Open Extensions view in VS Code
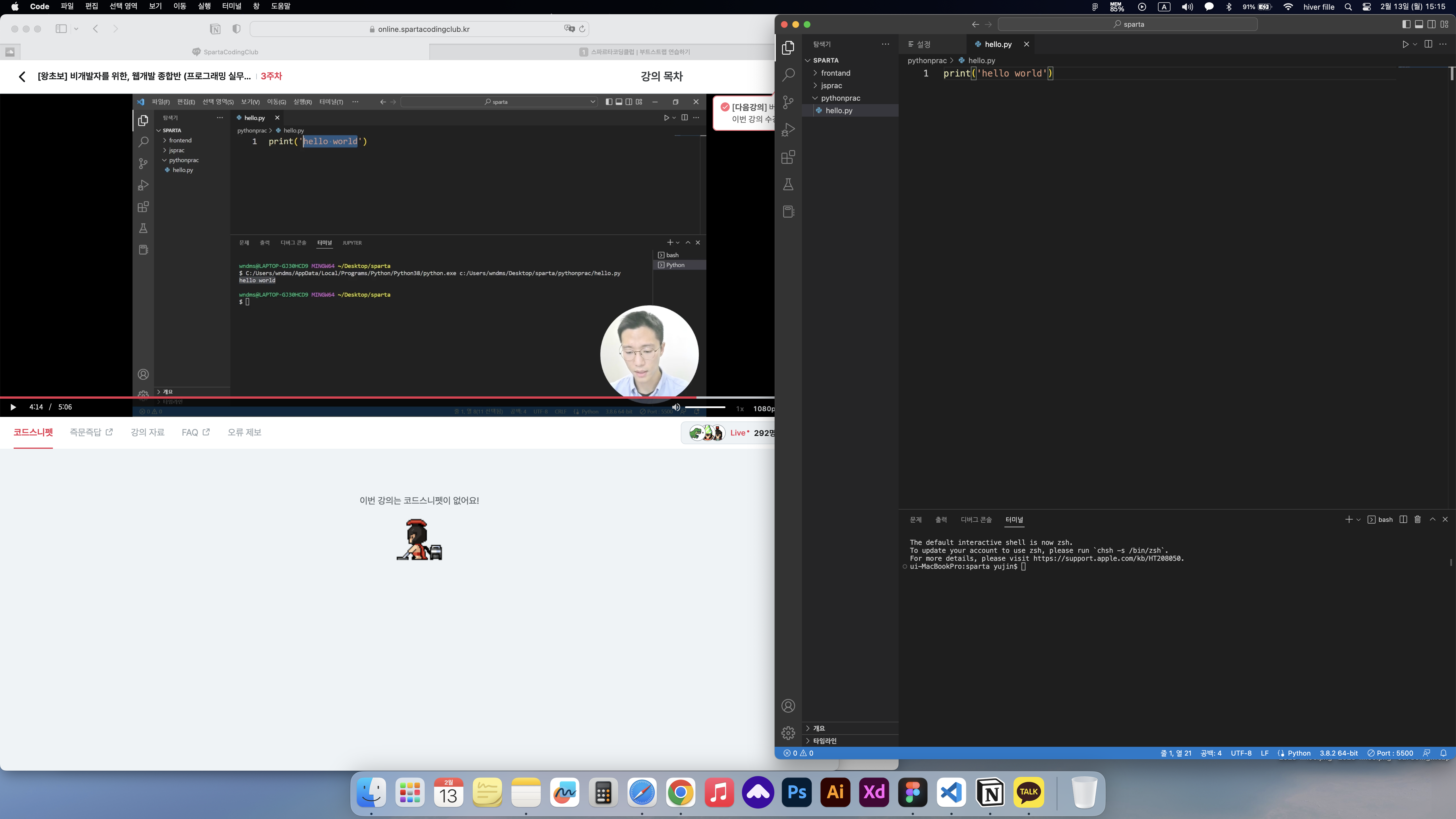 point(788,157)
